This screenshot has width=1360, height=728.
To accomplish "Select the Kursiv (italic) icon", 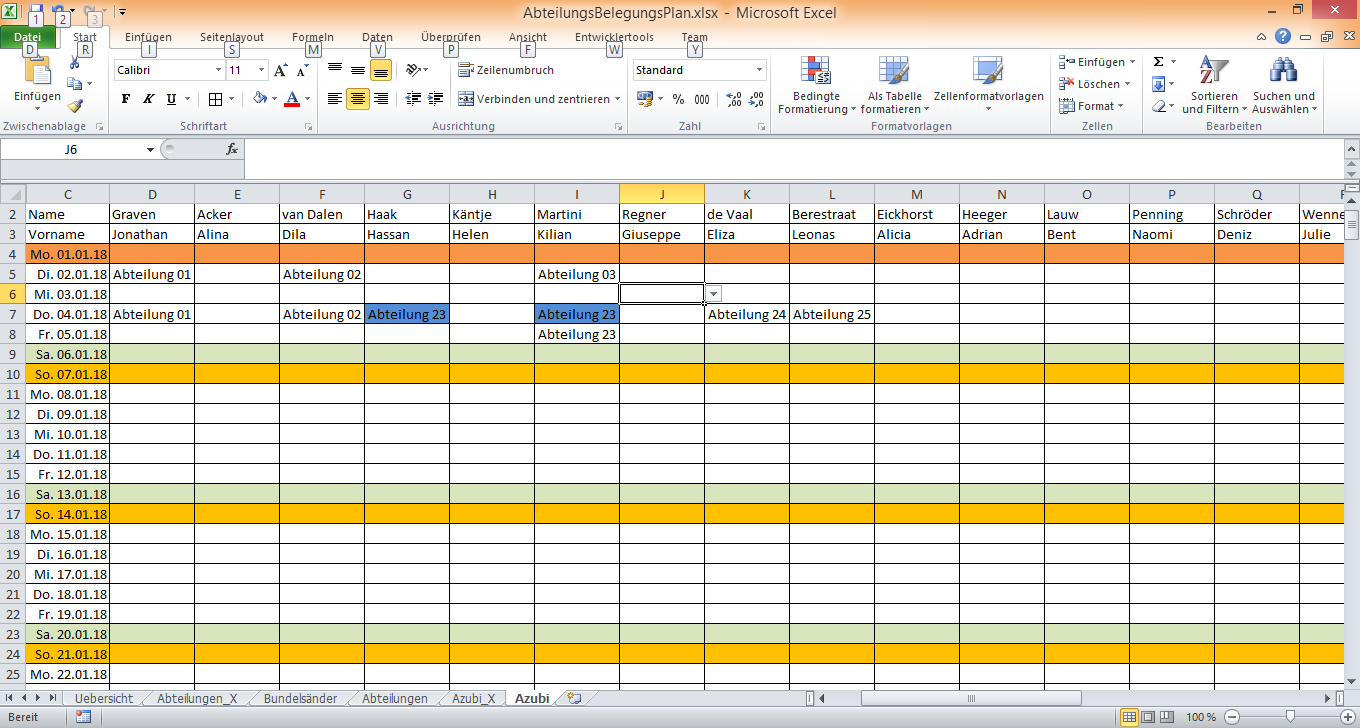I will click(147, 100).
